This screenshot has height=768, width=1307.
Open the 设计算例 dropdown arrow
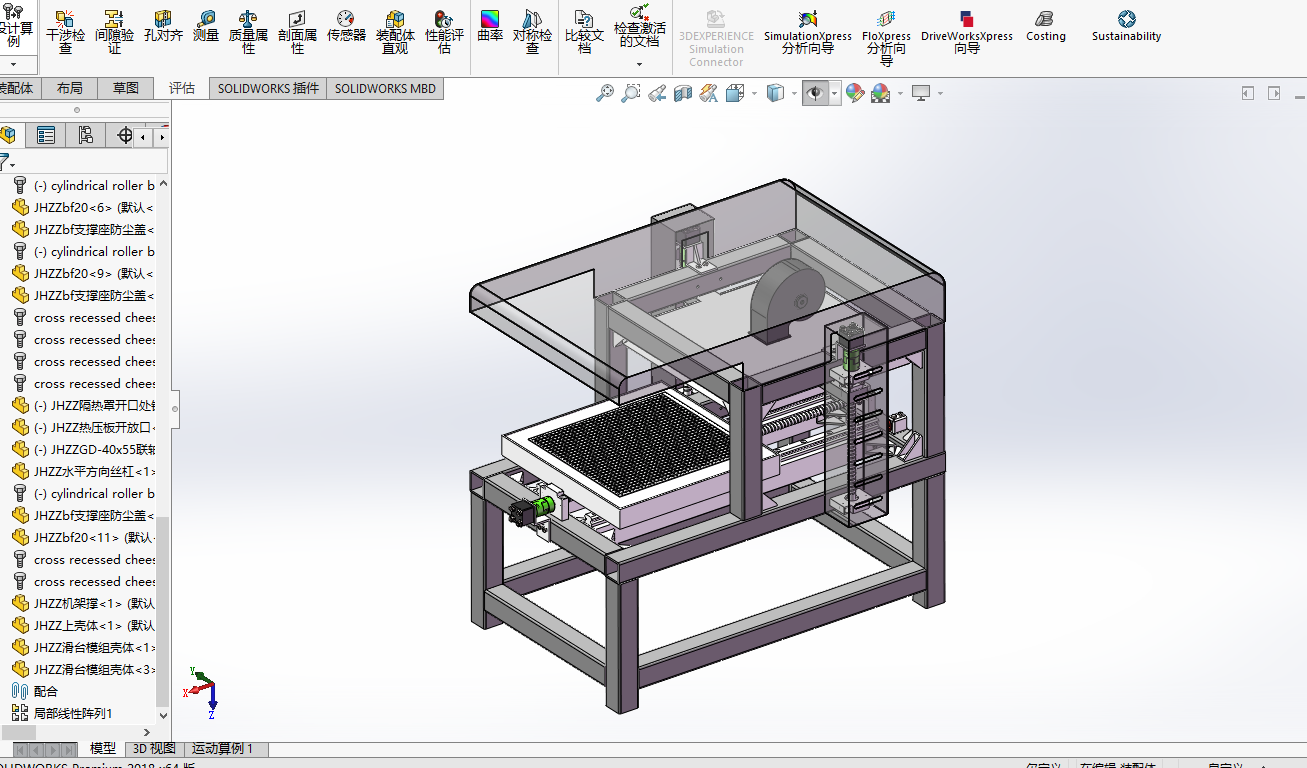14,64
